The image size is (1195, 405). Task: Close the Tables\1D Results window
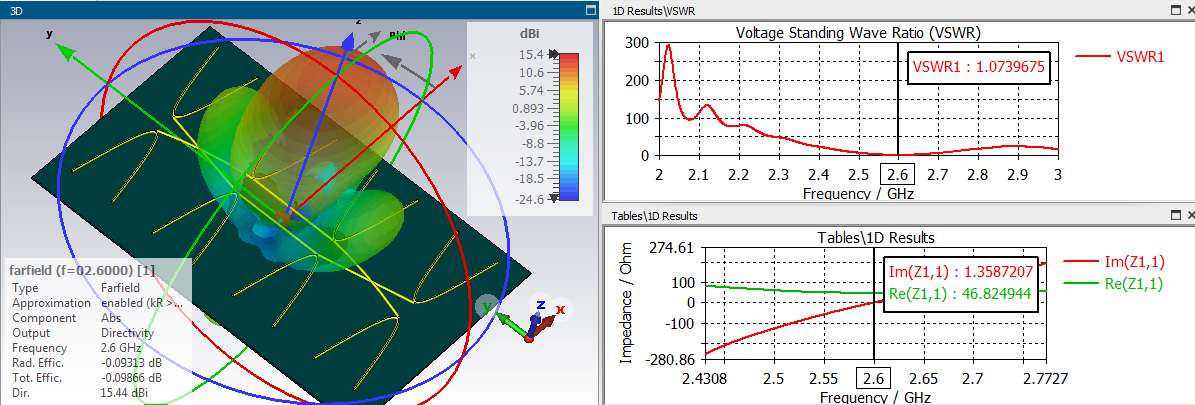click(x=1189, y=216)
